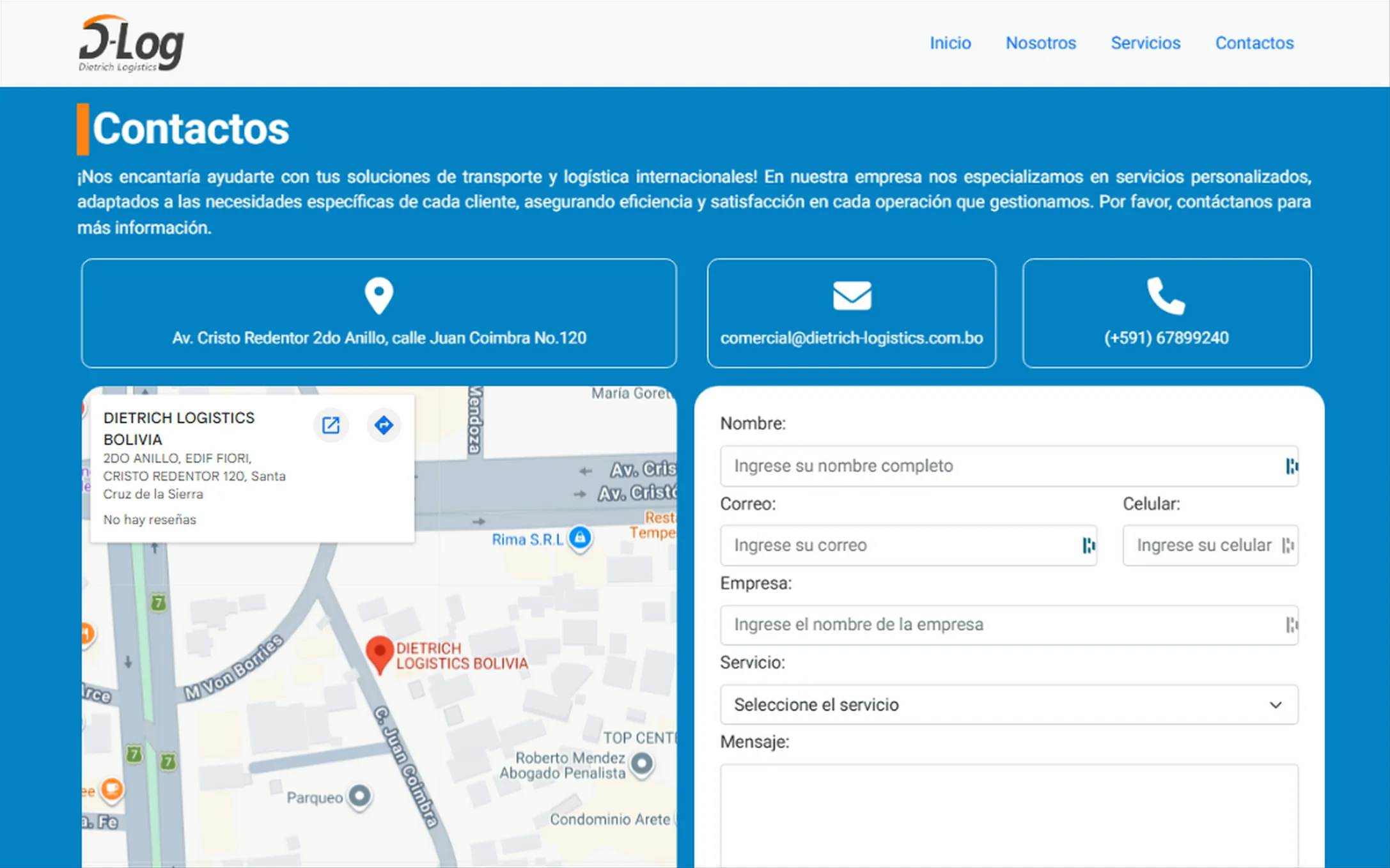The width and height of the screenshot is (1390, 868).
Task: Click orange coffee marker at map's left edge
Action: coord(111,789)
